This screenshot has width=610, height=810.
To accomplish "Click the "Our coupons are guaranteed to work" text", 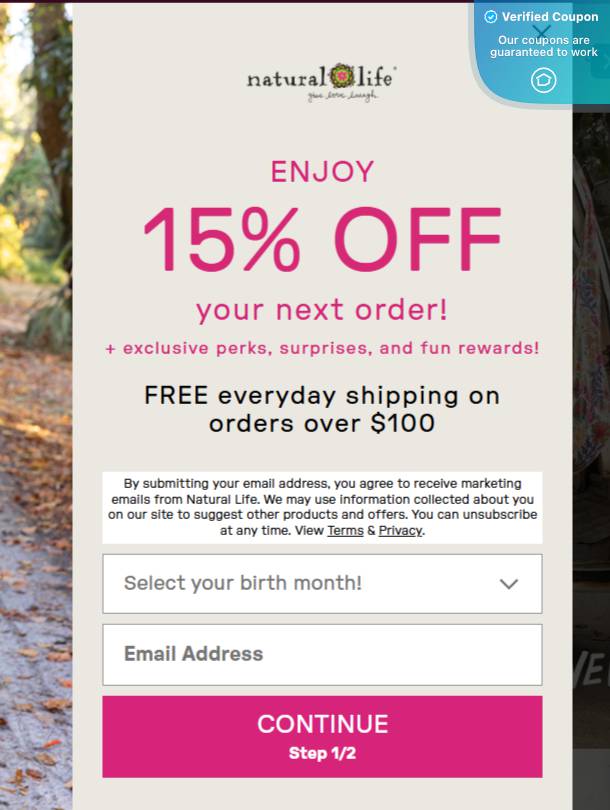I will [x=544, y=46].
